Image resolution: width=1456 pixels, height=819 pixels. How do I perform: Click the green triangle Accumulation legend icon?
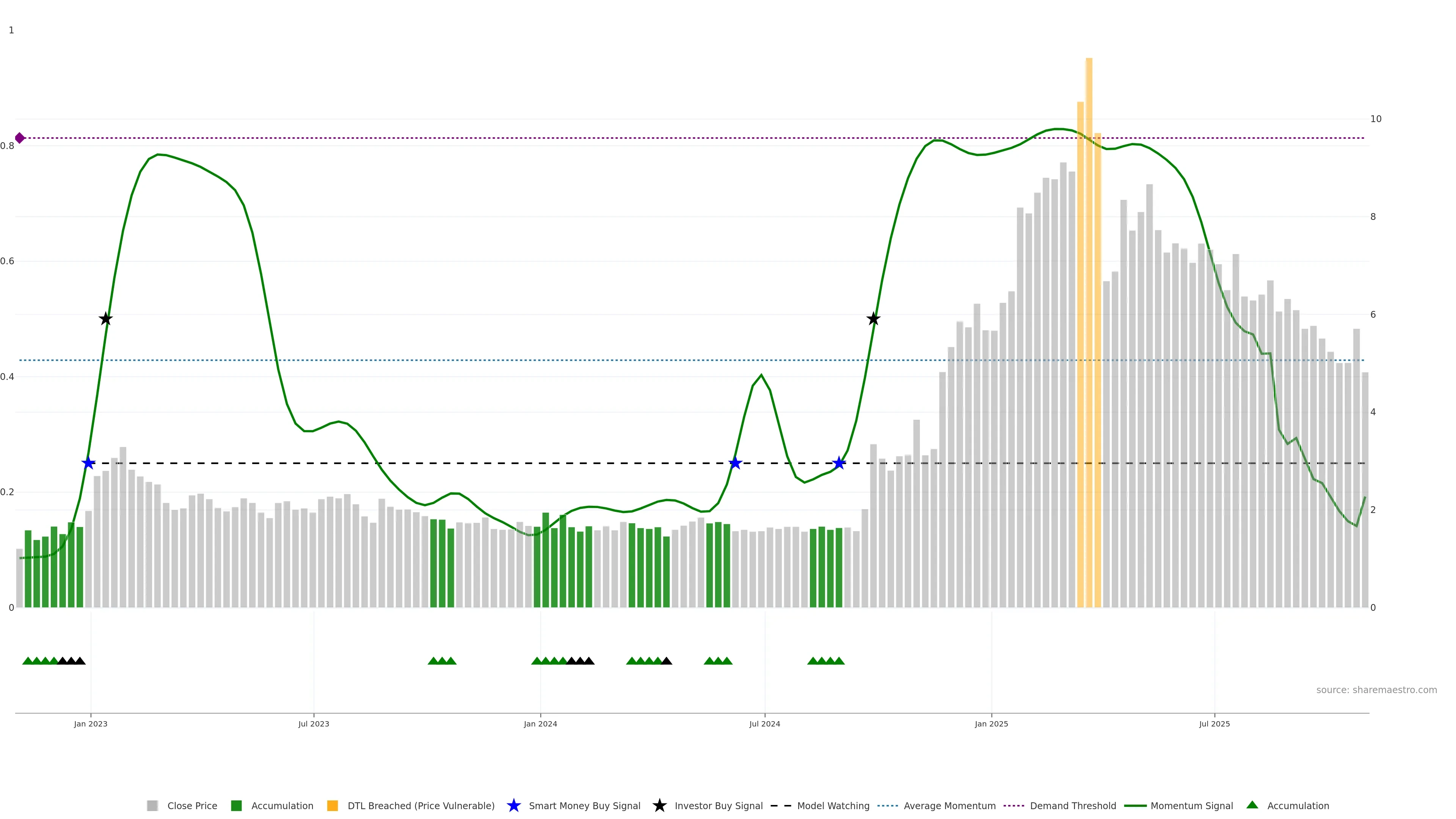pos(1252,805)
